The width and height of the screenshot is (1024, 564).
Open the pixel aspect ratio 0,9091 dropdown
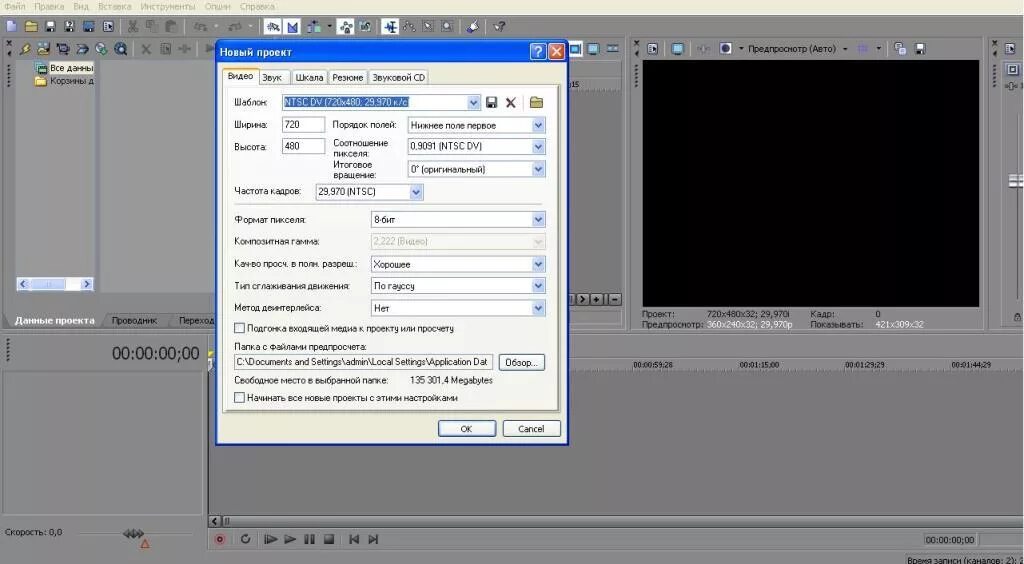(x=538, y=146)
